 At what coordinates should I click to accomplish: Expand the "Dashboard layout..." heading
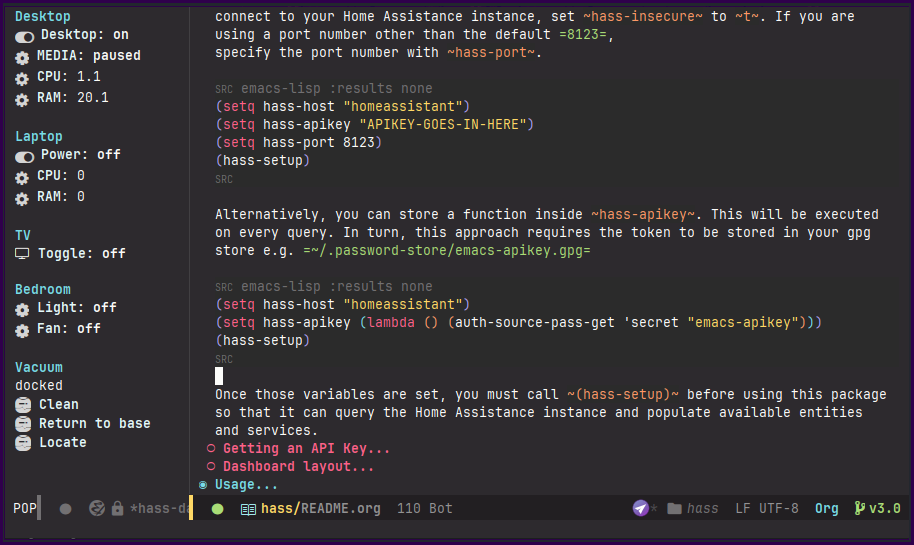tap(298, 467)
